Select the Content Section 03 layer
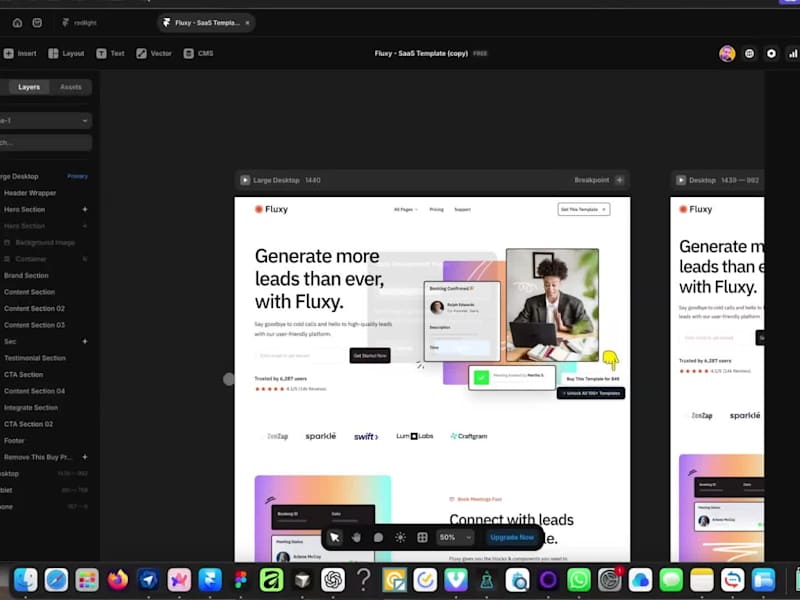 pos(34,325)
